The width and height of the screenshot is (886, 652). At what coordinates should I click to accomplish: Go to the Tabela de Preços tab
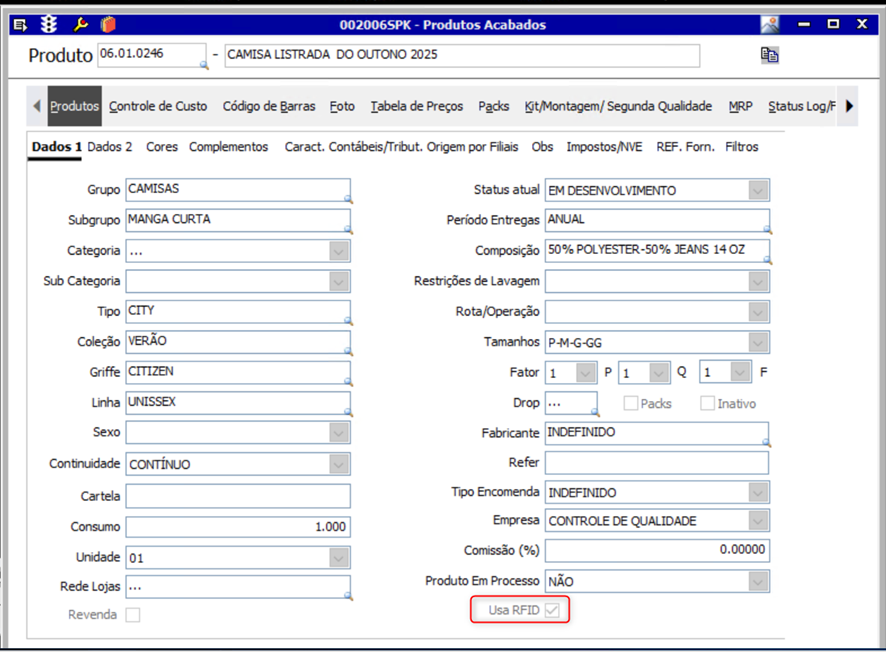click(416, 106)
